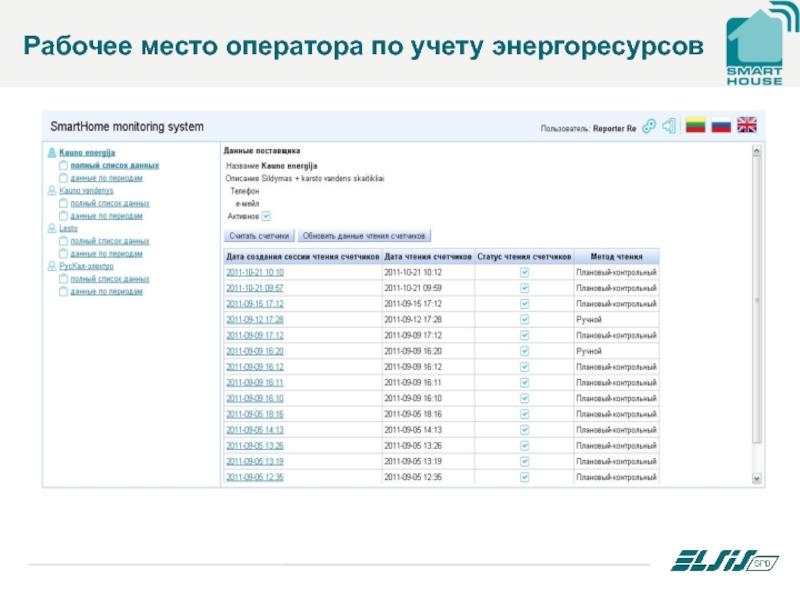Toggle status checkbox in 2011-09-05 18:16 row
Image resolution: width=800 pixels, height=600 pixels.
(524, 414)
